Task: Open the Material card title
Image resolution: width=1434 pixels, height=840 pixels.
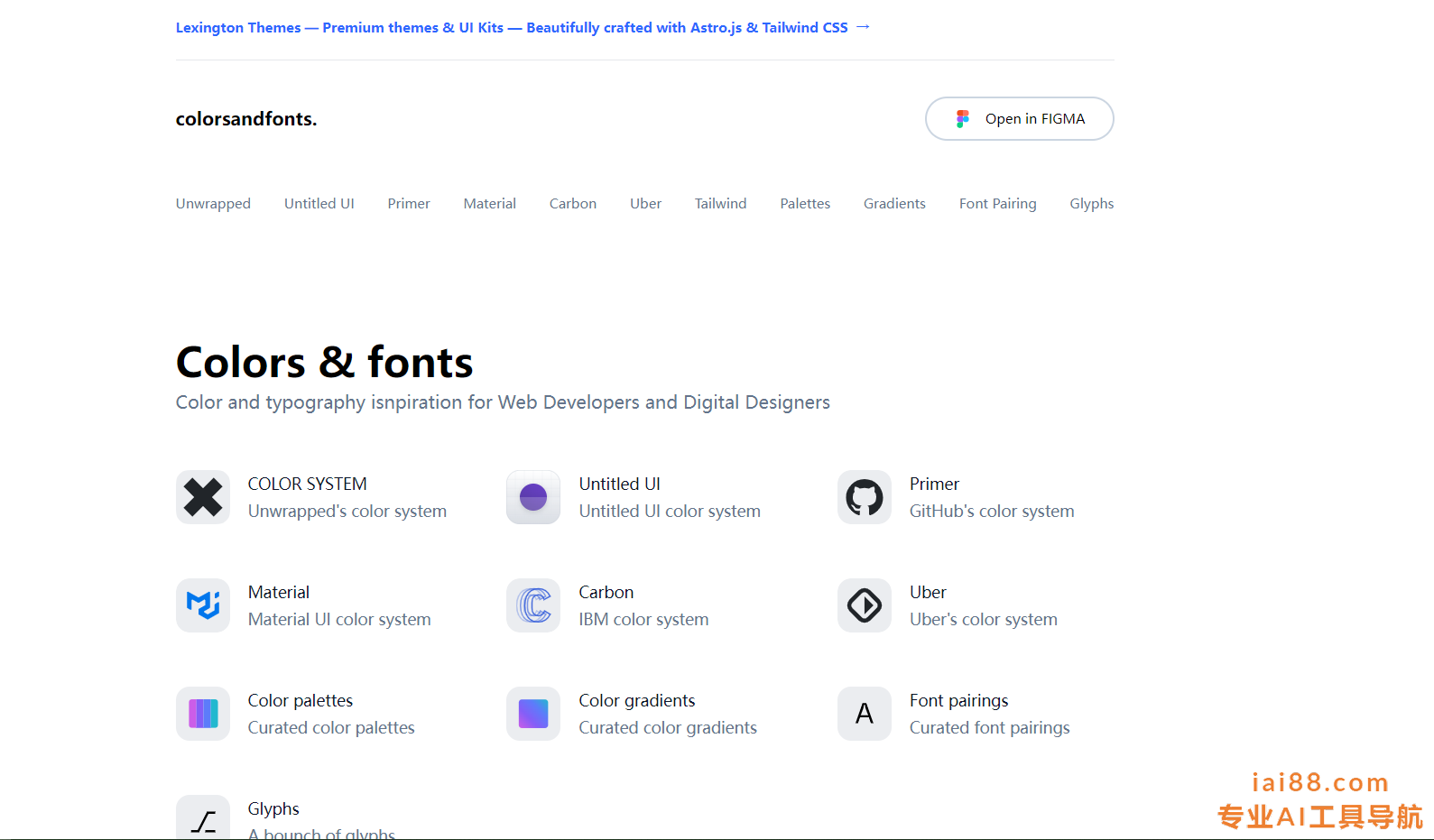Action: (x=279, y=592)
